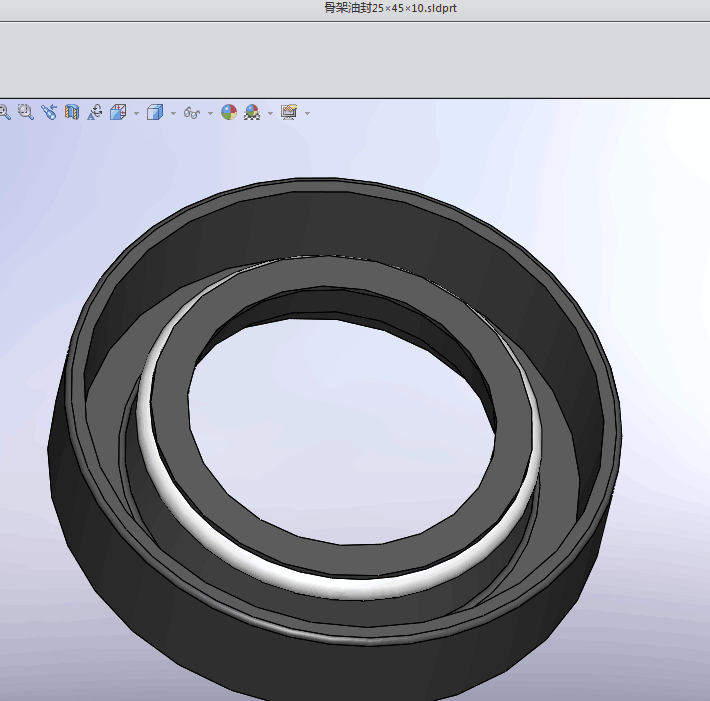
Task: Select the Zoom to Area tool
Action: 26,112
